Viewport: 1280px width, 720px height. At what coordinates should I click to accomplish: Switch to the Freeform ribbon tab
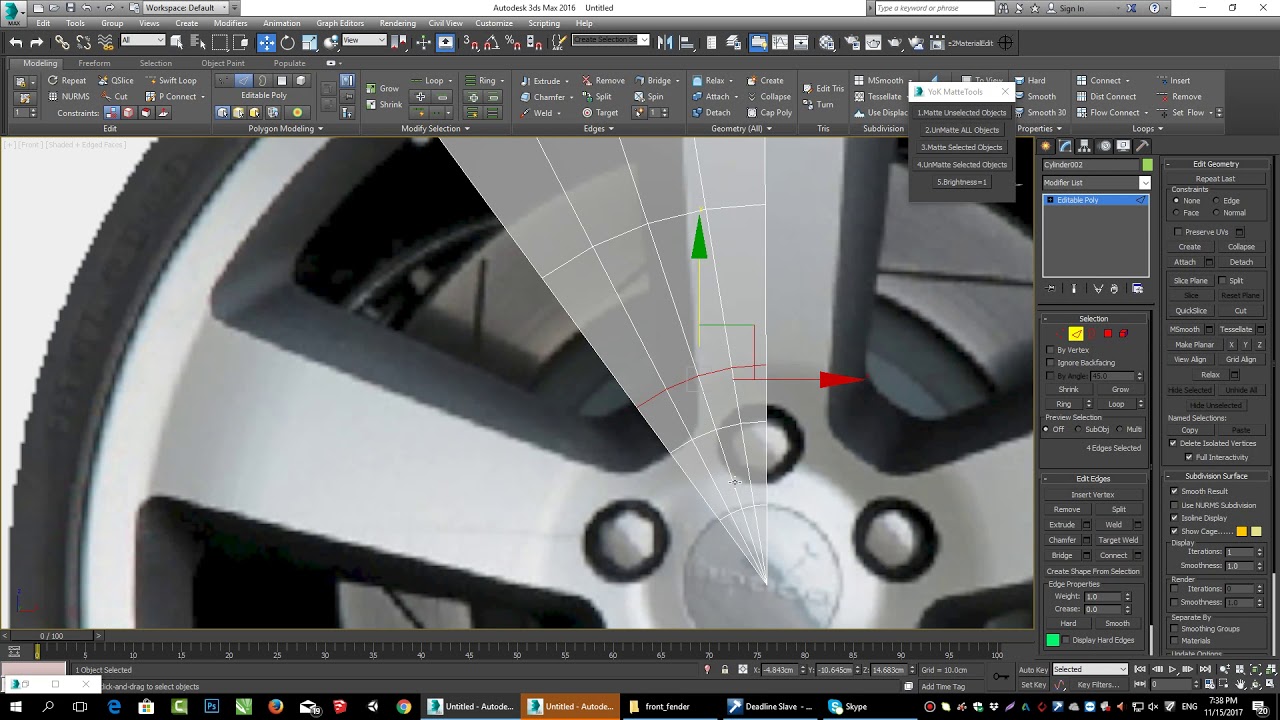coord(94,63)
